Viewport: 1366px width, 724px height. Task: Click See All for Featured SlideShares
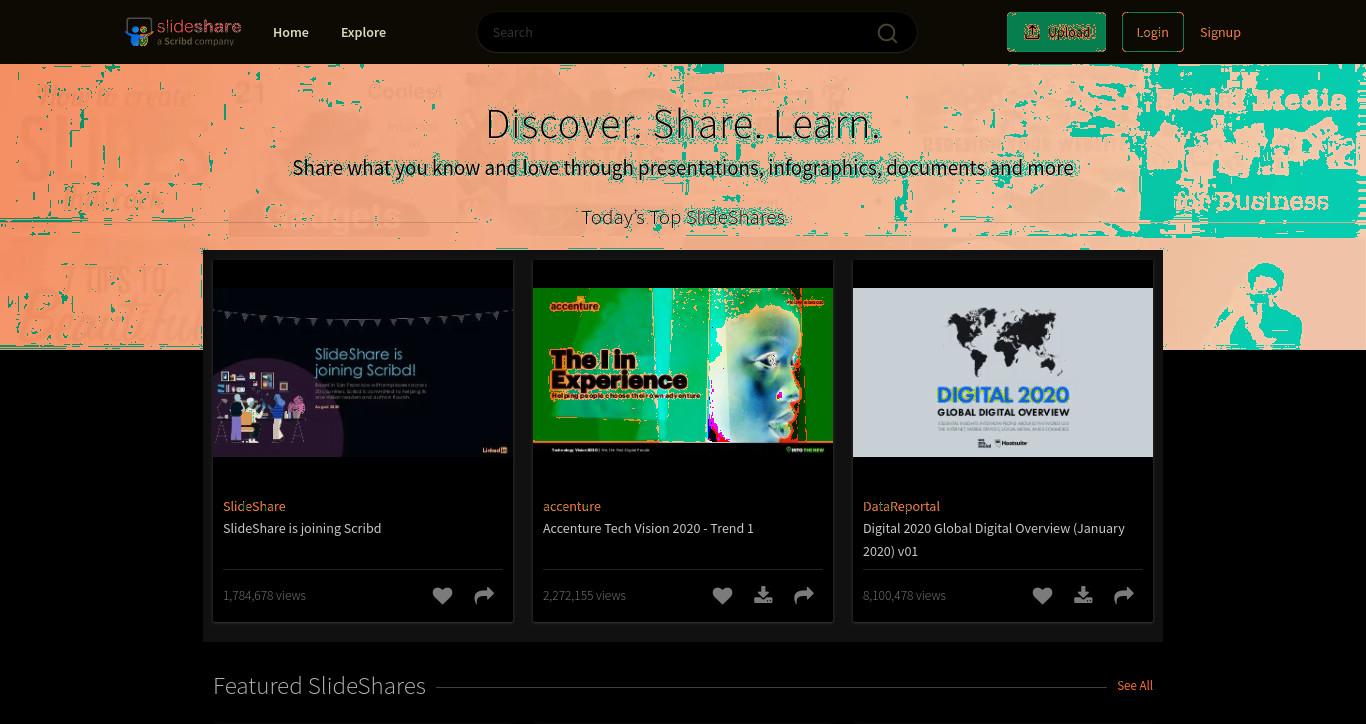[x=1135, y=685]
